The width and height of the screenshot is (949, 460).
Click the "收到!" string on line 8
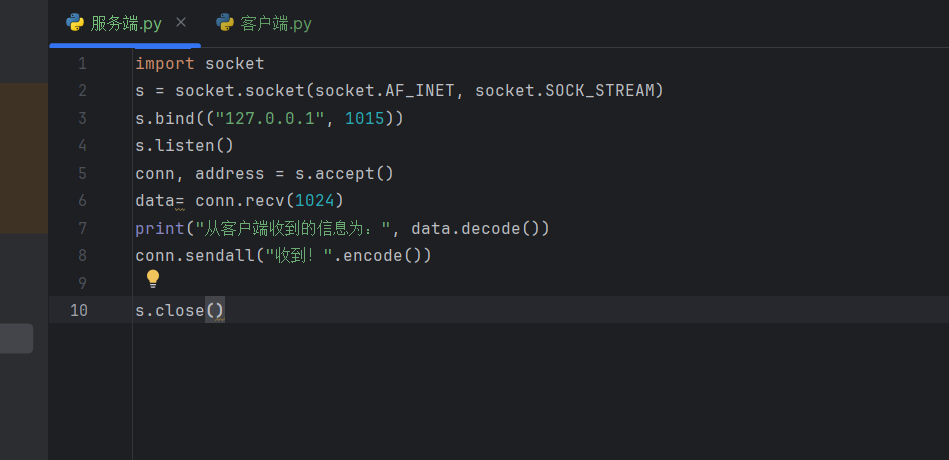coord(300,256)
